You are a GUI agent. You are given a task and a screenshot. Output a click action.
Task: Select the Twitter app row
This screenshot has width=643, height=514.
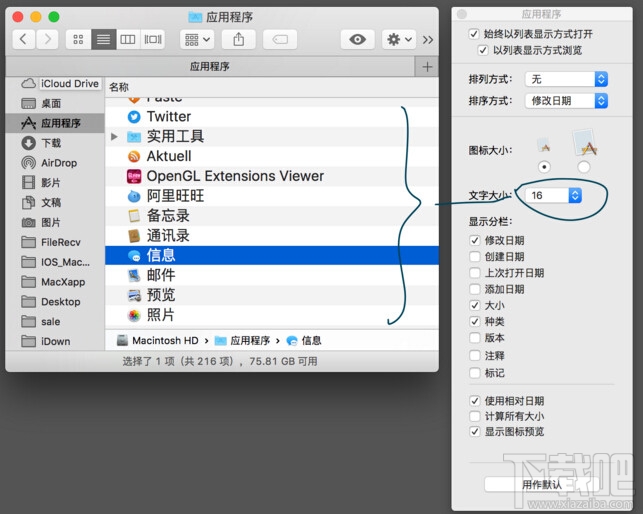point(272,117)
